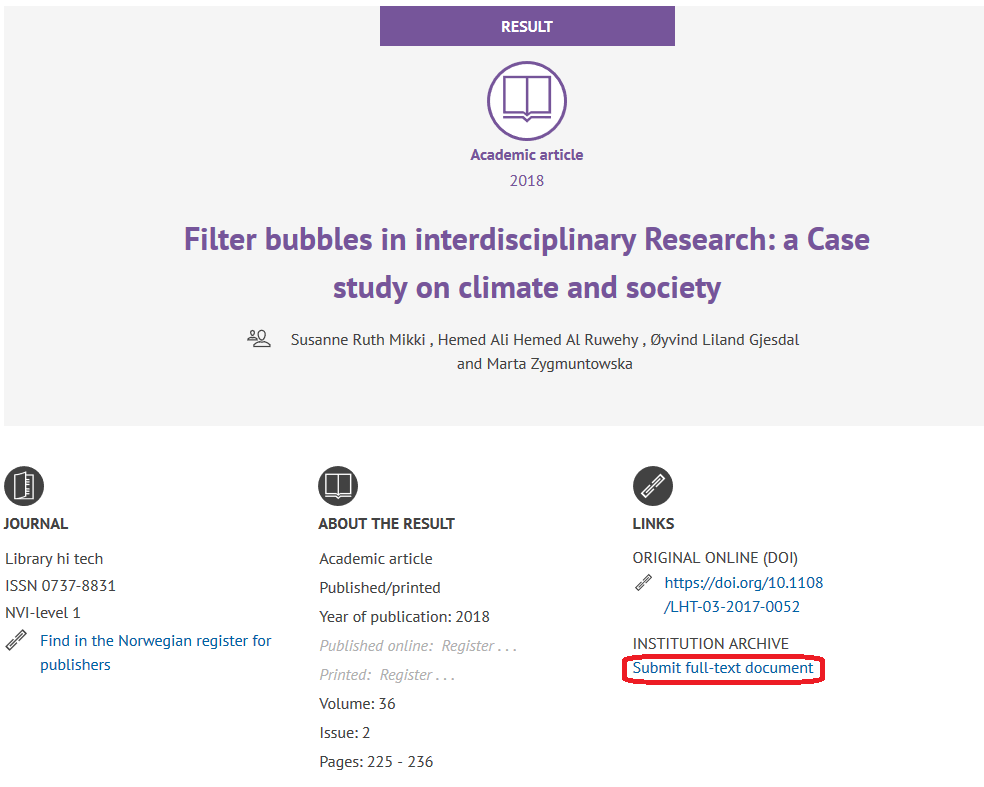Click the Library hi tech journal name
The height and width of the screenshot is (787, 984).
54,559
